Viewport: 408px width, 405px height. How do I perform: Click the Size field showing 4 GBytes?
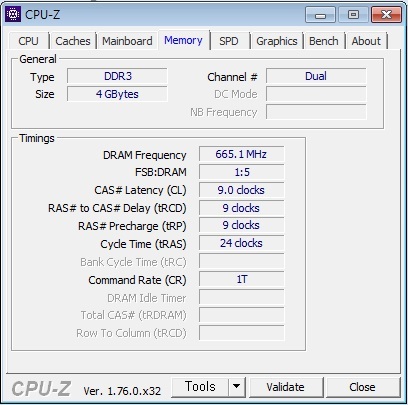[117, 94]
